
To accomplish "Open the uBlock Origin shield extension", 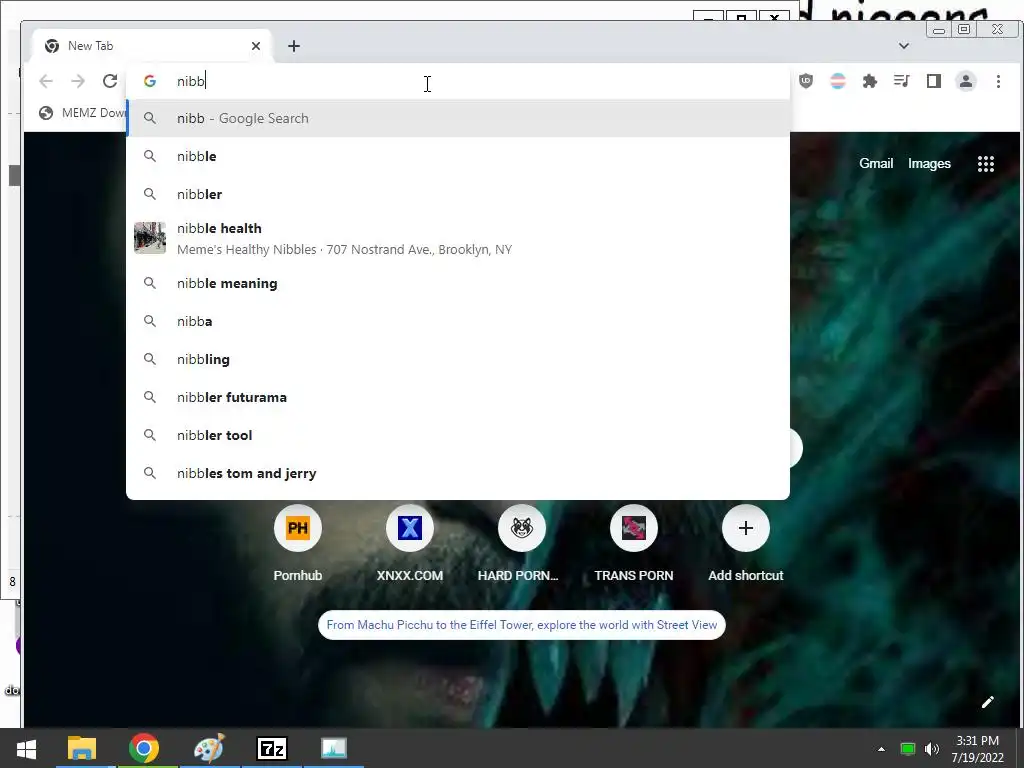I will [806, 81].
